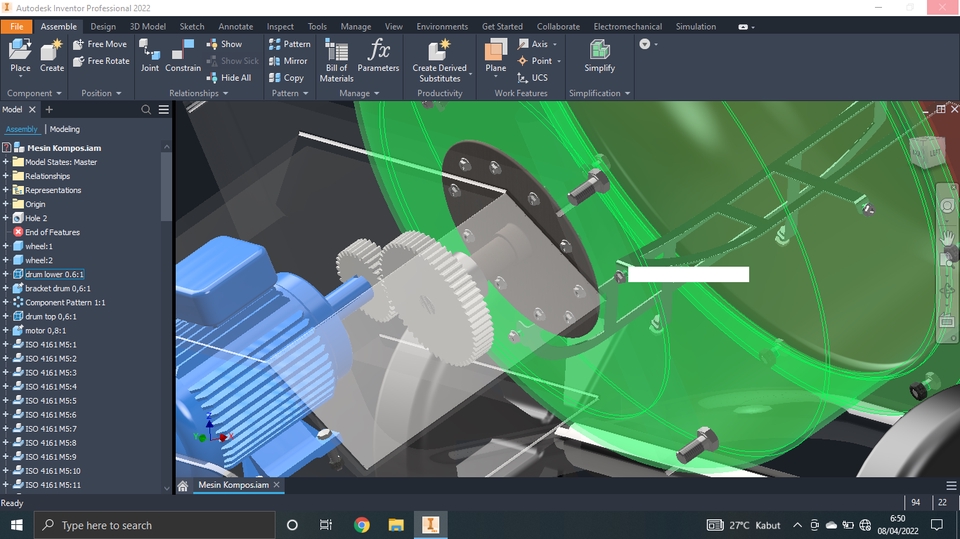Switch browser to Modeling view
This screenshot has height=539, width=960.
coord(65,129)
